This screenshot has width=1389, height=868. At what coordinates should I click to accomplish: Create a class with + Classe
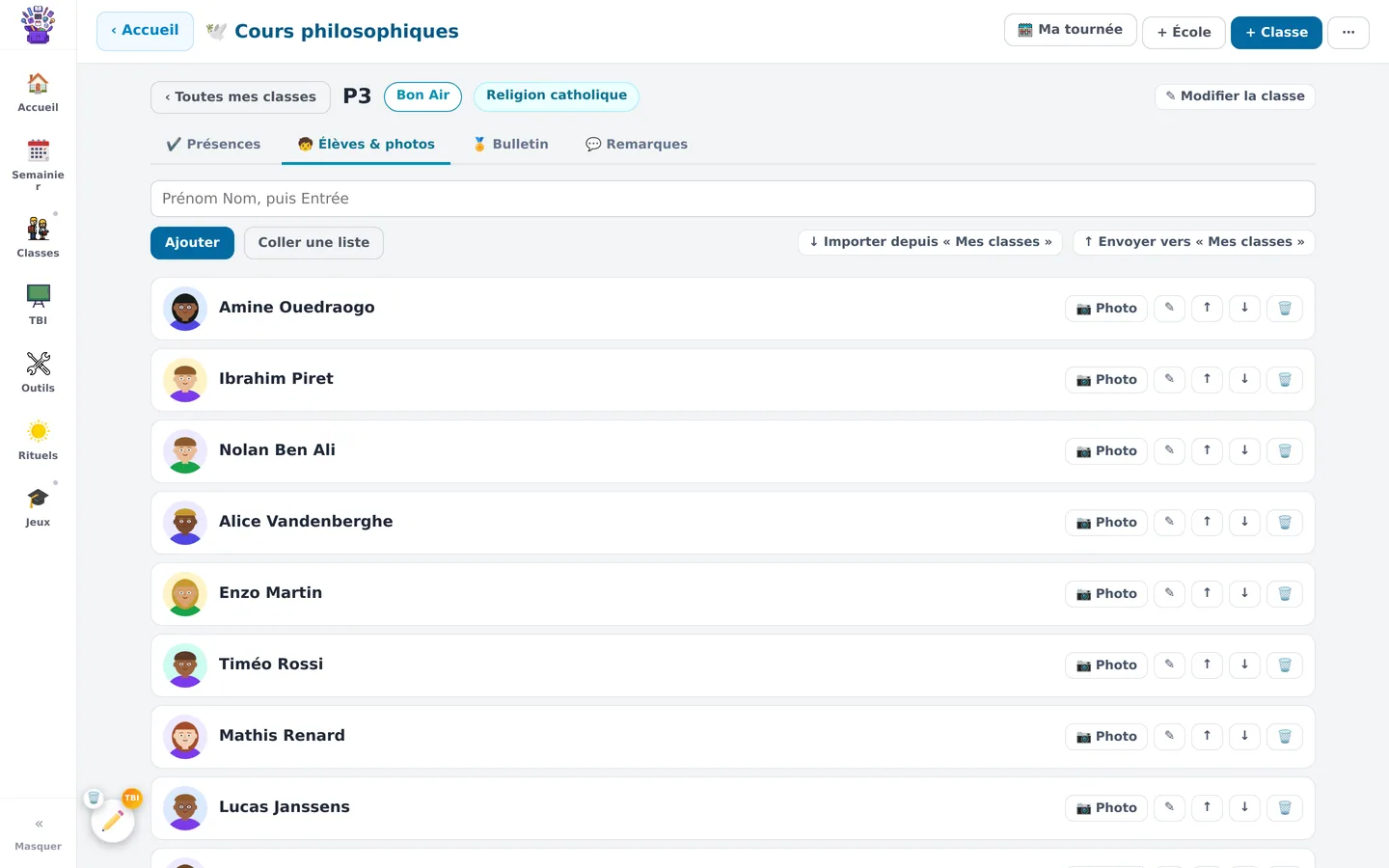[1276, 32]
